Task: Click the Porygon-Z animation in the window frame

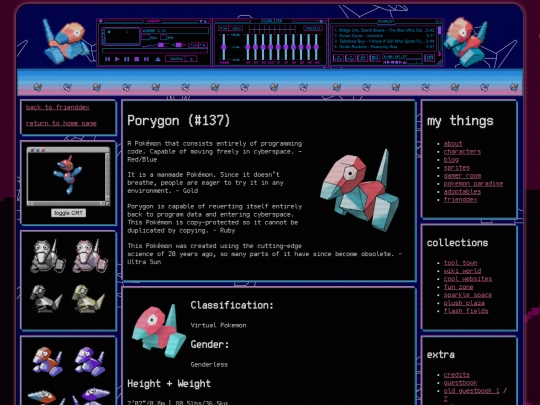Action: (x=68, y=176)
